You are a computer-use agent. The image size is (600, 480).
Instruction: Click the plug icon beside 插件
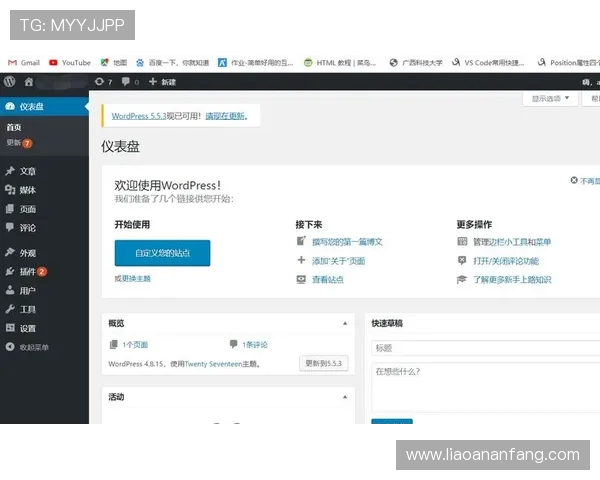(x=10, y=271)
